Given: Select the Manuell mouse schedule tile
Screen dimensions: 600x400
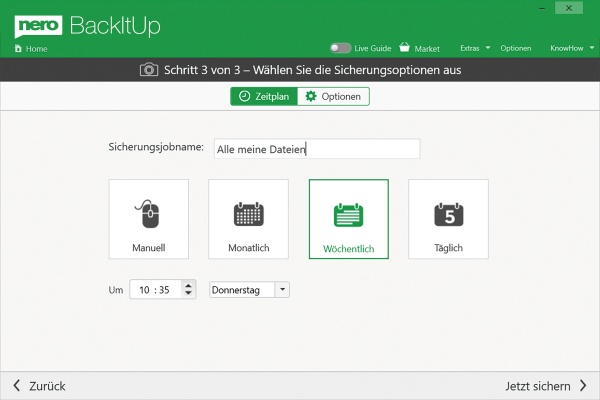Looking at the screenshot, I should tap(149, 219).
